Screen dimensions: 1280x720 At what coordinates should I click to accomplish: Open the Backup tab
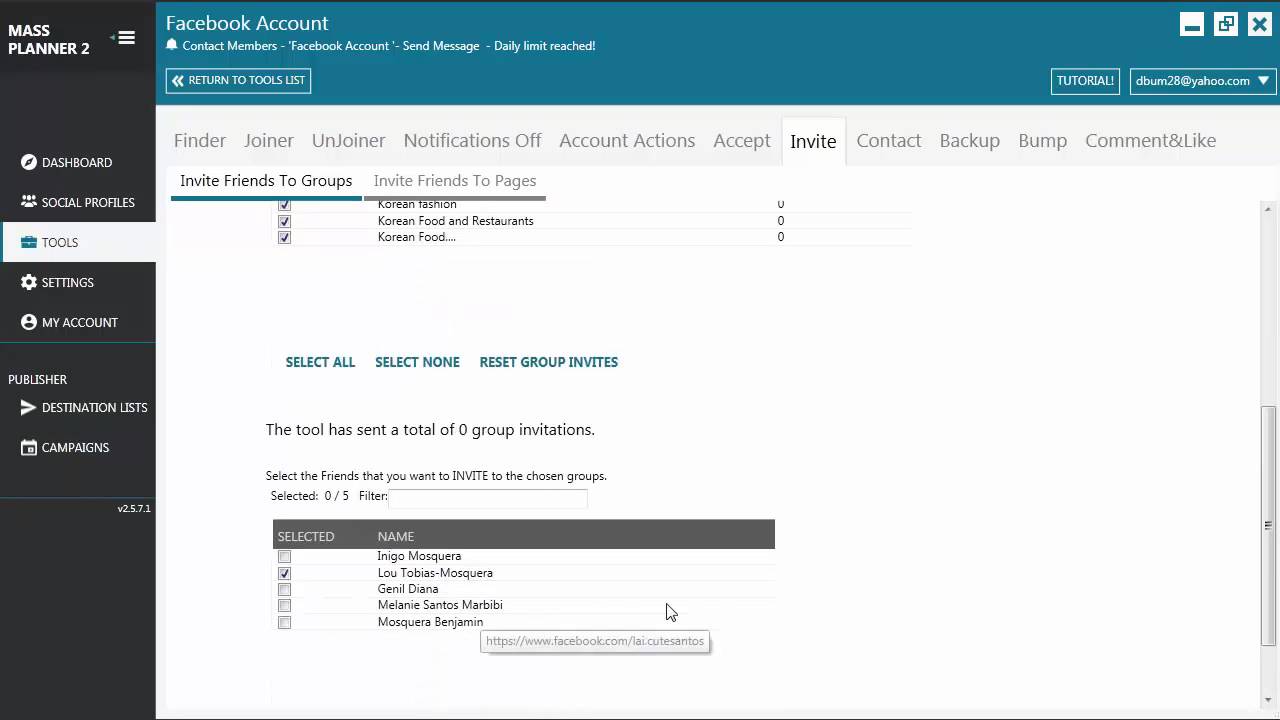pos(970,140)
